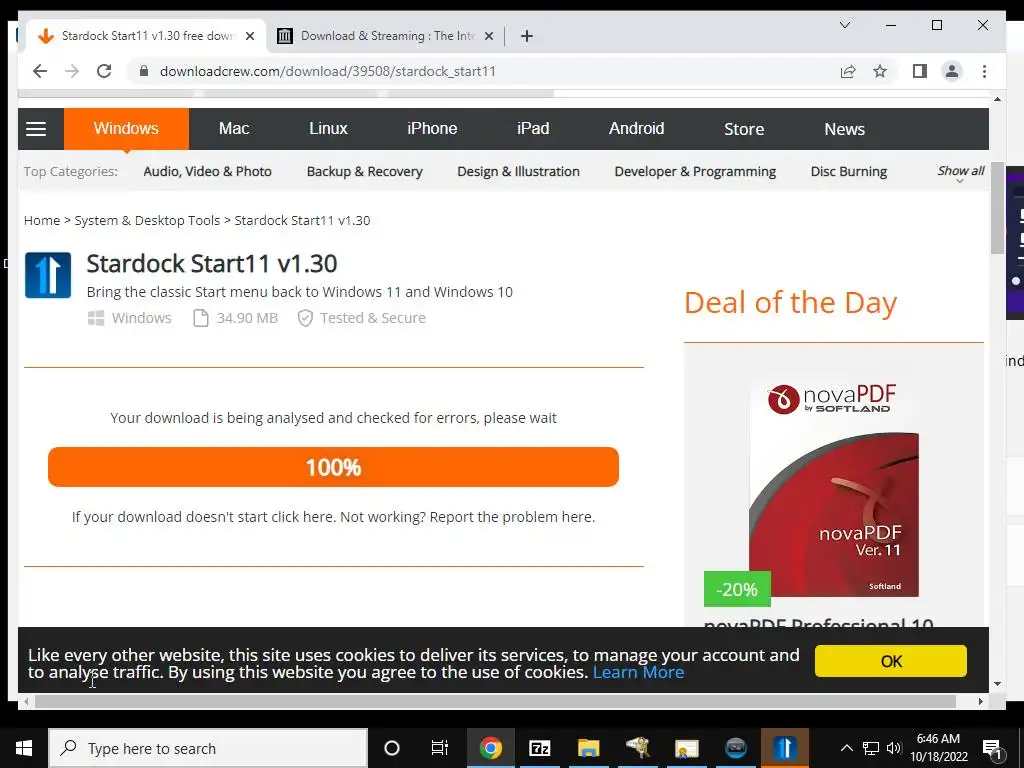The image size is (1024, 768).
Task: Select the Android navigation menu item
Action: 636,129
